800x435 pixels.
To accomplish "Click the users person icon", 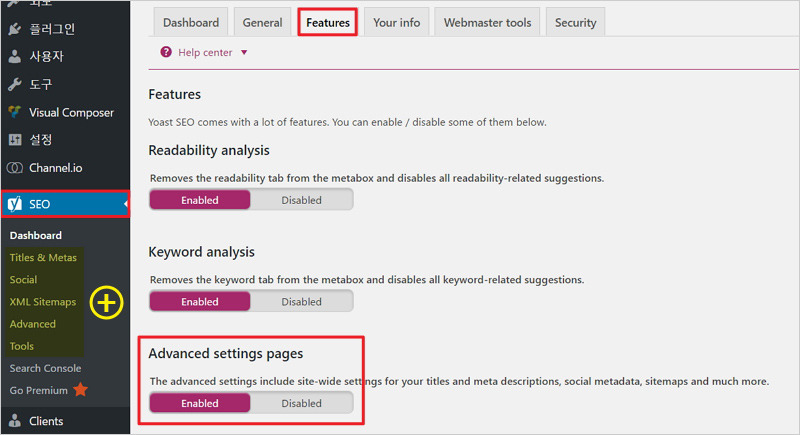I will pyautogui.click(x=15, y=57).
